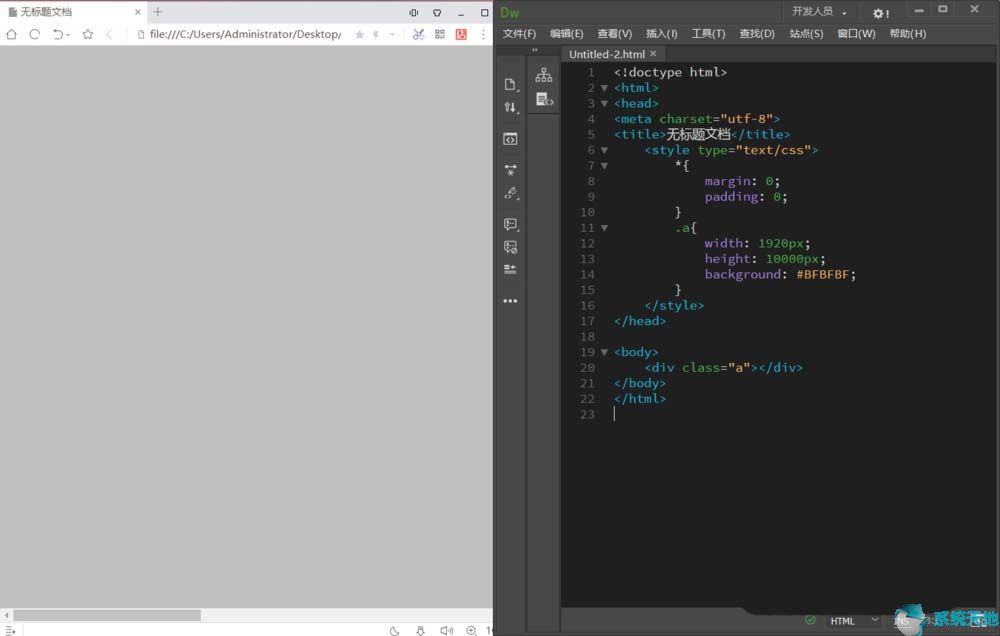Image resolution: width=1000 pixels, height=636 pixels.
Task: Click the browser scrollbar left arrow
Action: click(x=6, y=616)
